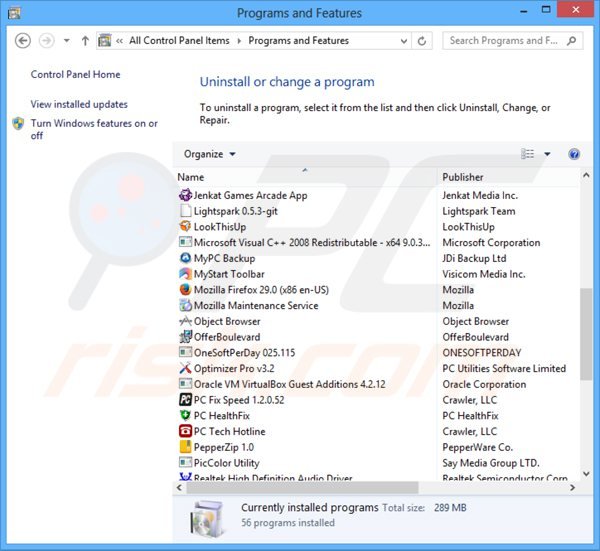Select the PC Tech Hotline phone icon
The image size is (600, 551).
click(185, 431)
